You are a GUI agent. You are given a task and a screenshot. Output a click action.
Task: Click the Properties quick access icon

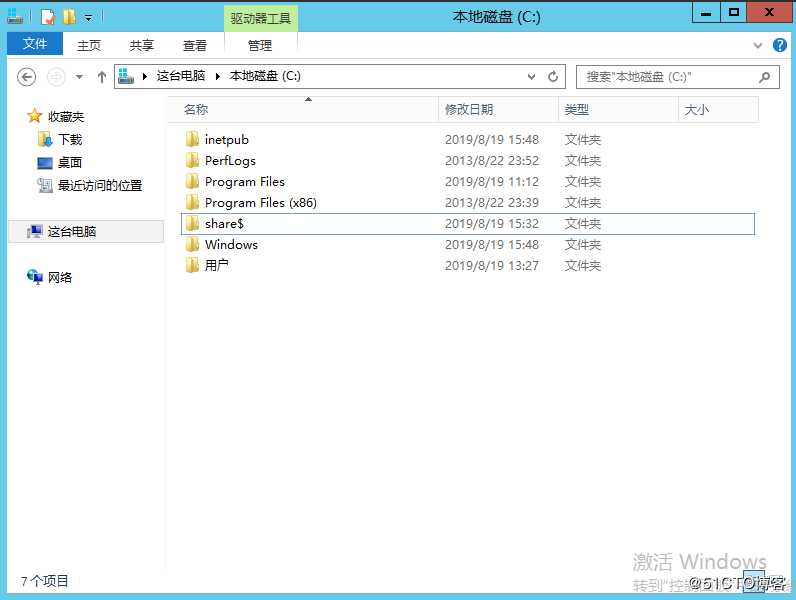coord(48,17)
